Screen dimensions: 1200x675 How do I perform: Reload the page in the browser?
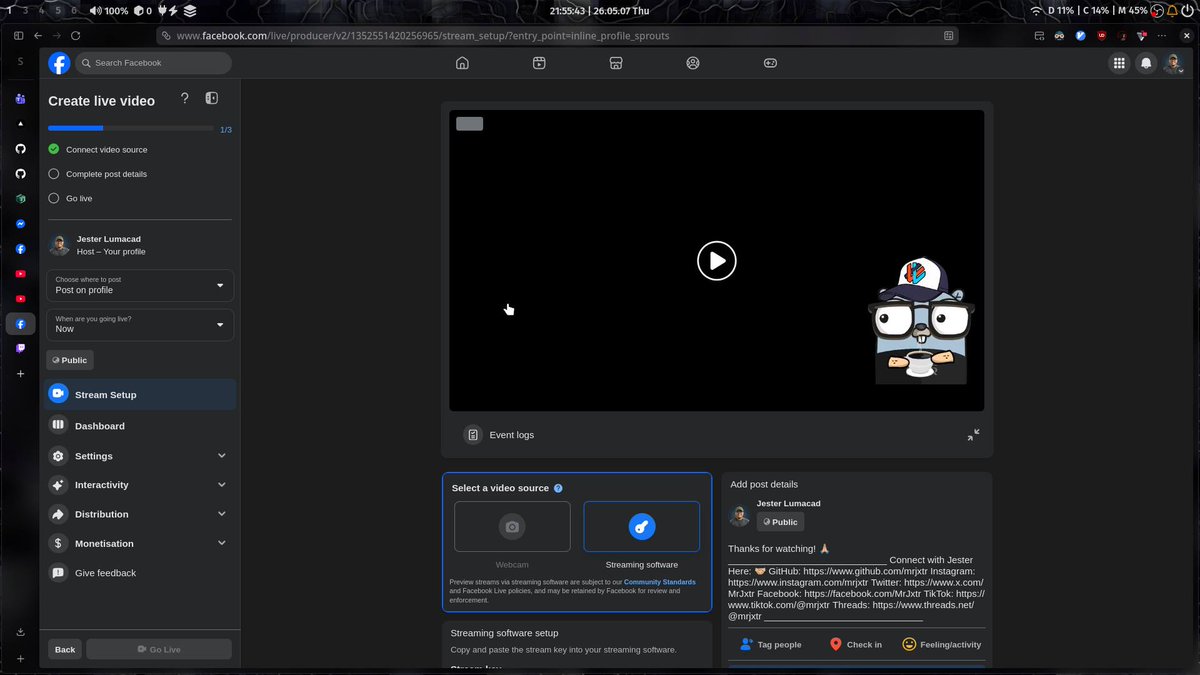[x=76, y=35]
